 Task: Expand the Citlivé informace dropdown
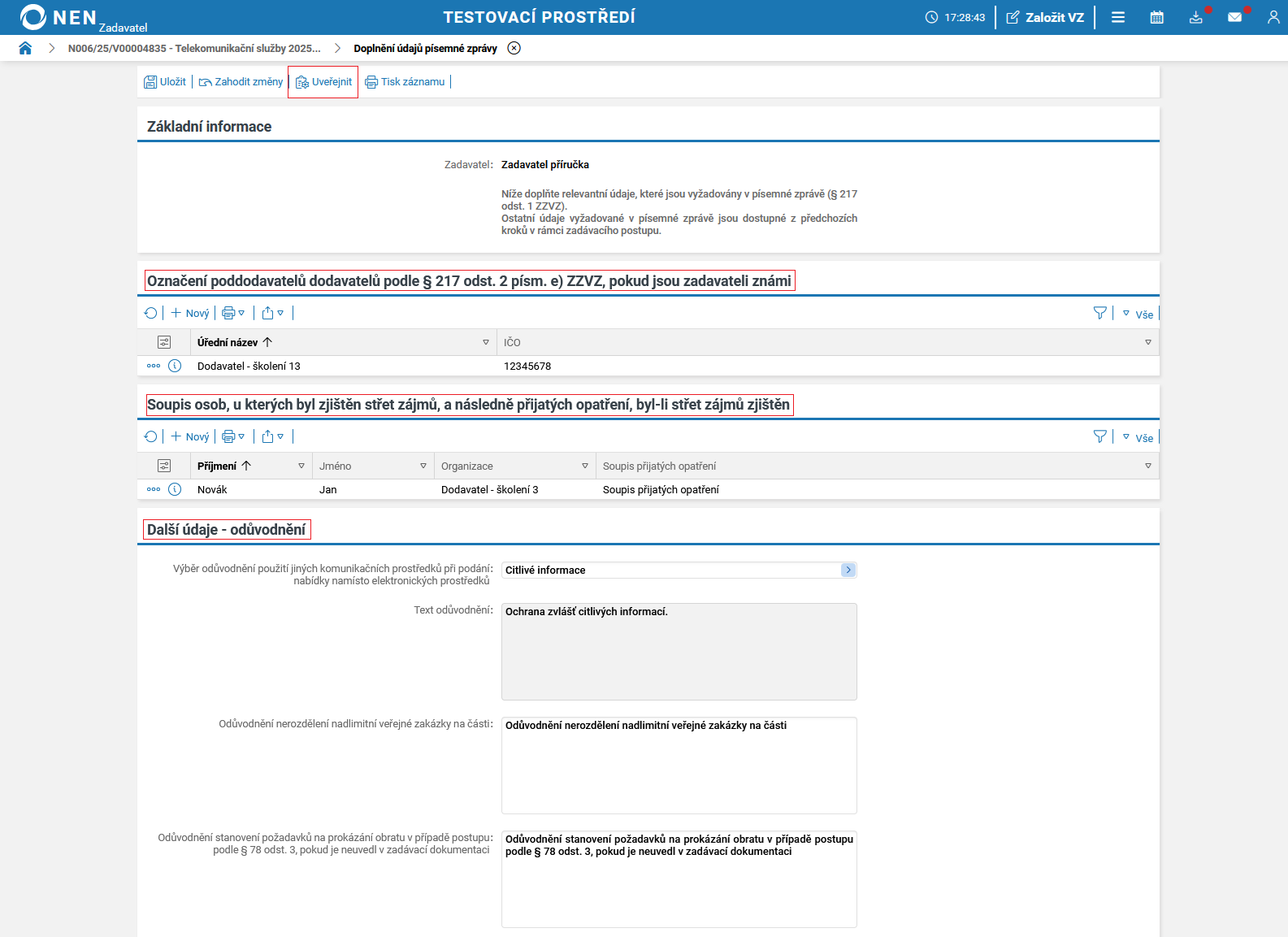pos(848,570)
